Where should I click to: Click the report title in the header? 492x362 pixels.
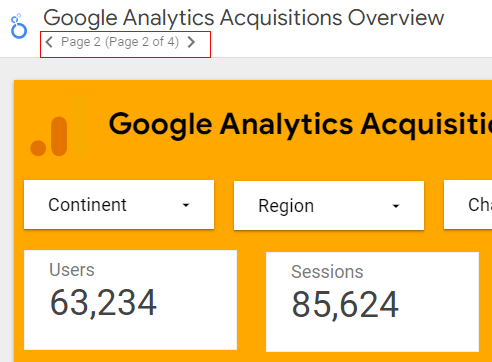coord(244,18)
